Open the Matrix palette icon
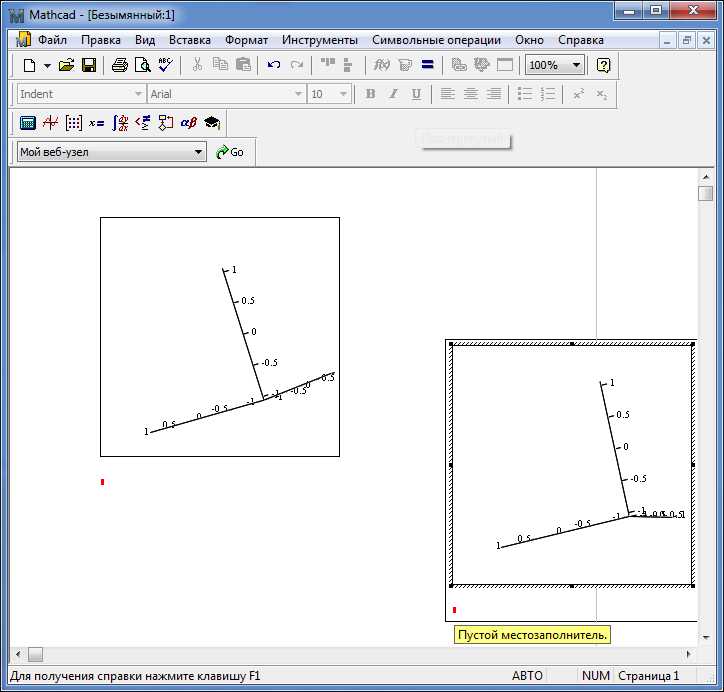The width and height of the screenshot is (724, 692). pos(73,123)
